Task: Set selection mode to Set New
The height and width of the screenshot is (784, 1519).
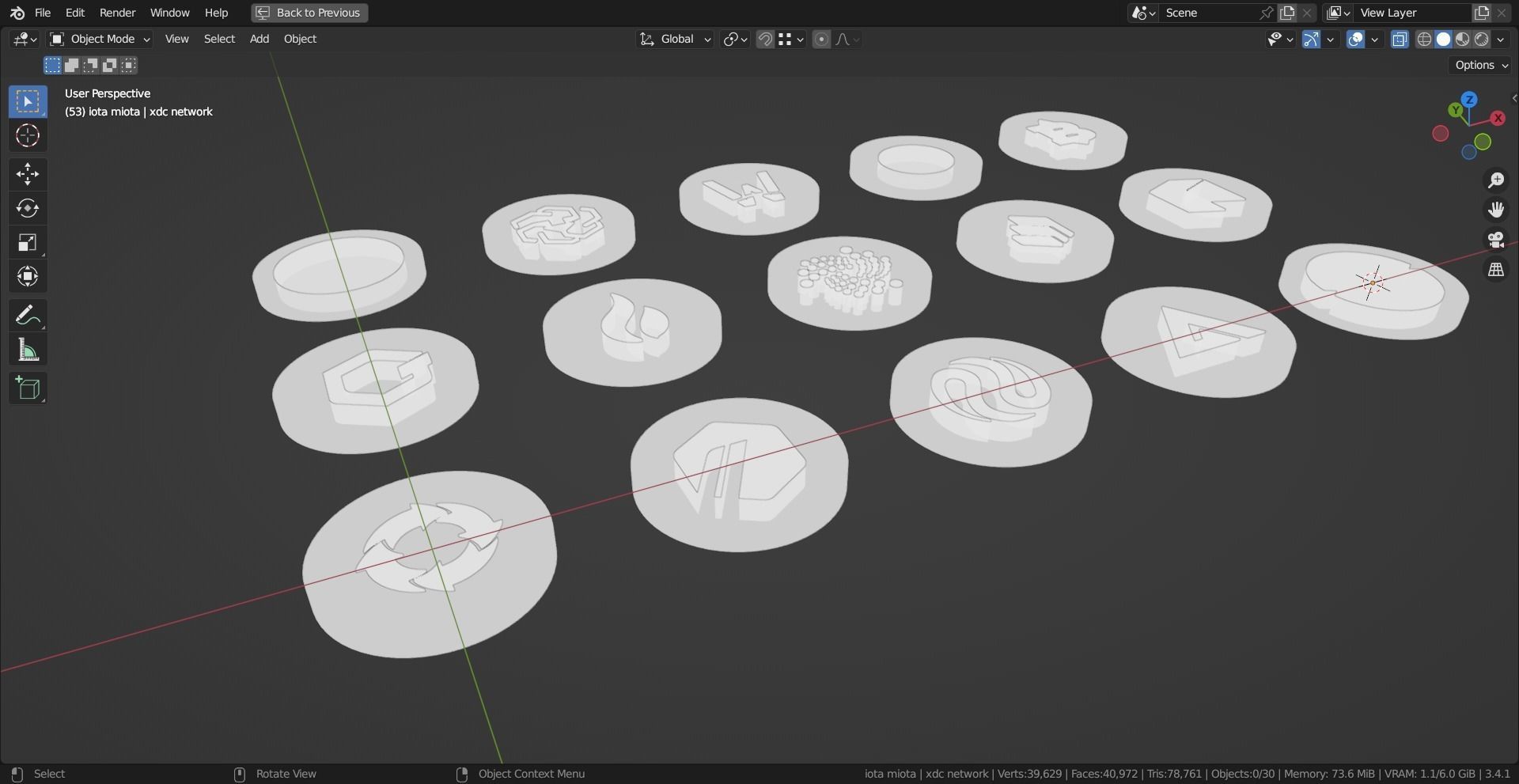Action: coord(52,65)
